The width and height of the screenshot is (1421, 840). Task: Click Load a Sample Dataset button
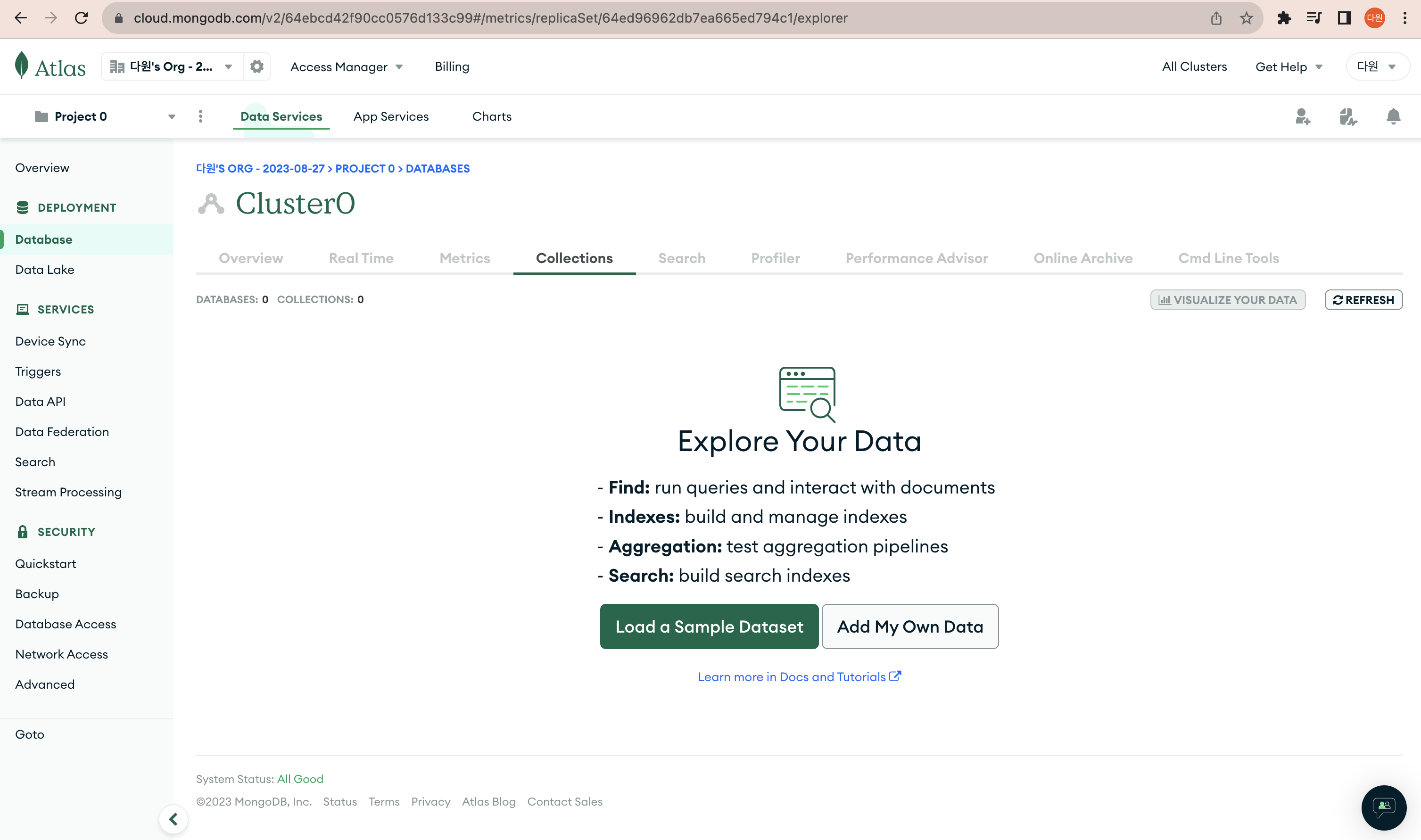coord(710,626)
